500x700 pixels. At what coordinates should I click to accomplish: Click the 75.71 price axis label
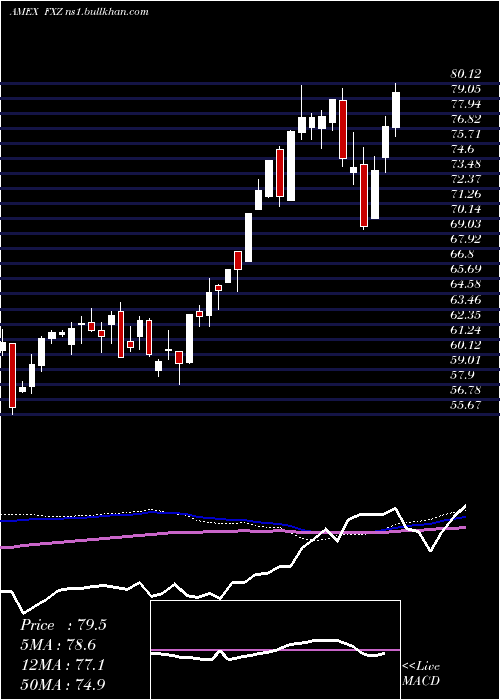466,134
